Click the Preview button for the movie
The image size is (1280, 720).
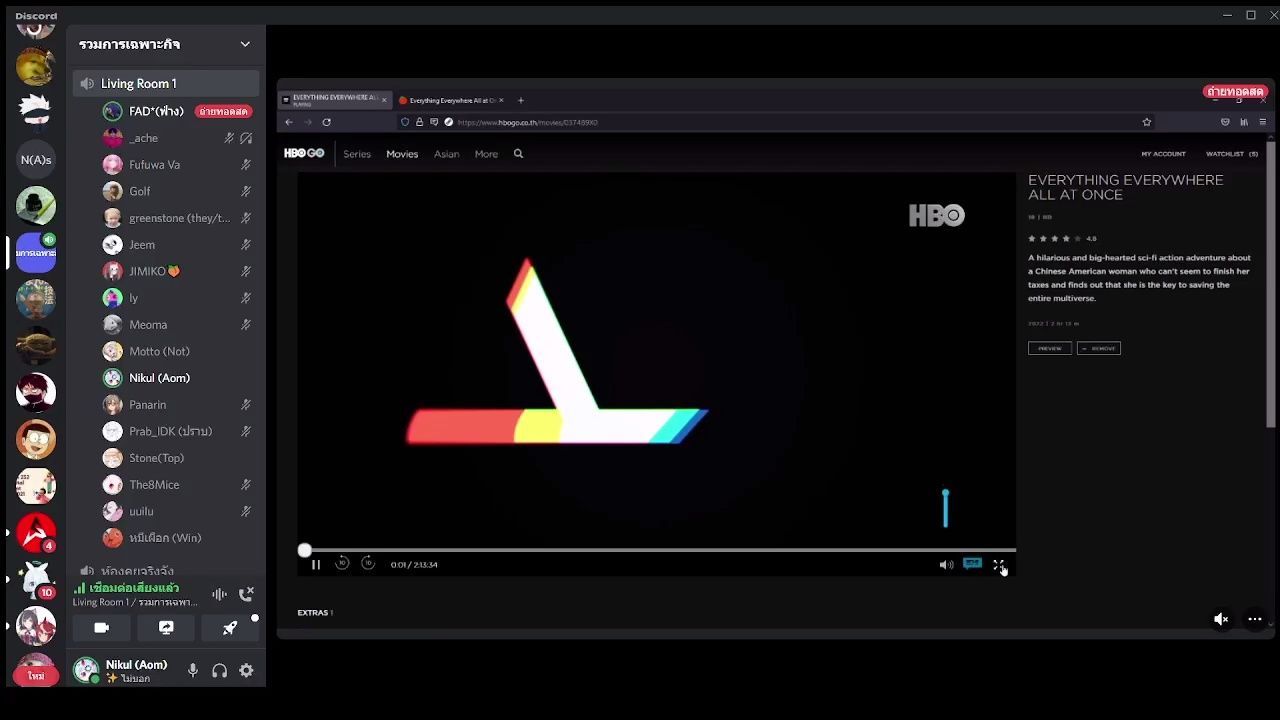click(1049, 348)
